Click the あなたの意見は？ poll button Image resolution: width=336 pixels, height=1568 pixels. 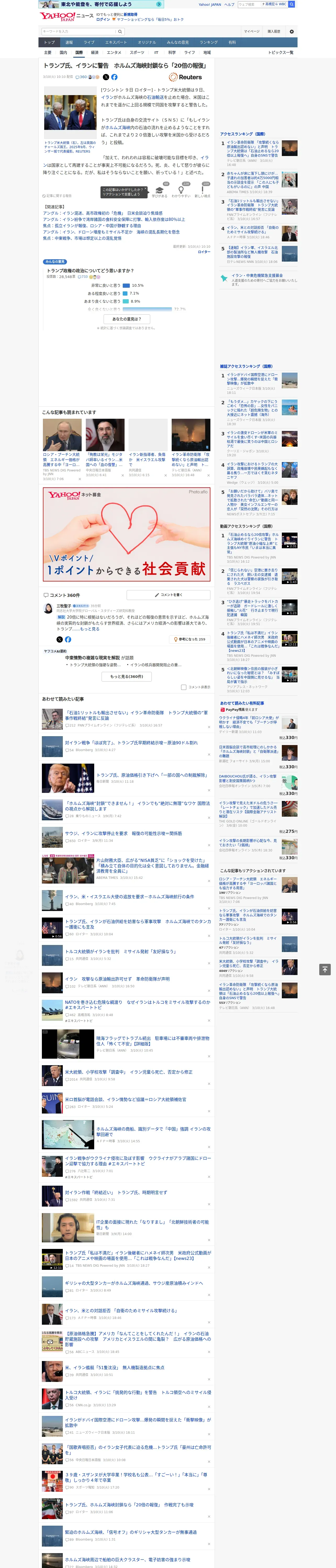[127, 319]
